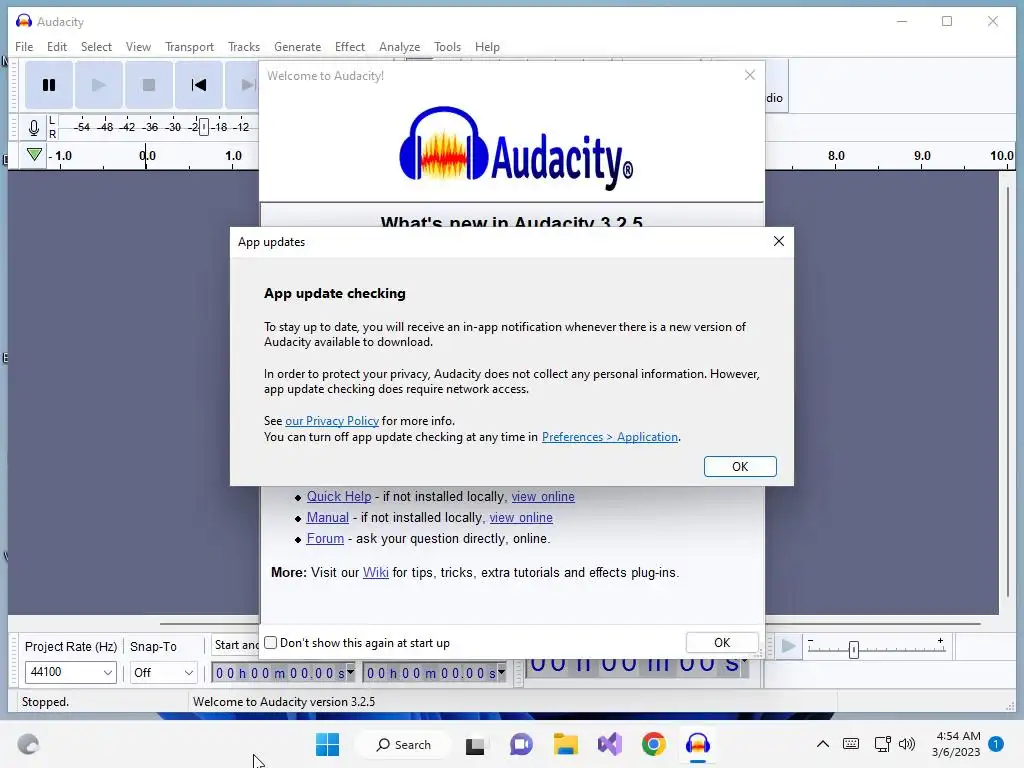Image resolution: width=1024 pixels, height=768 pixels.
Task: Open the notification badge in the taskbar
Action: [x=996, y=744]
